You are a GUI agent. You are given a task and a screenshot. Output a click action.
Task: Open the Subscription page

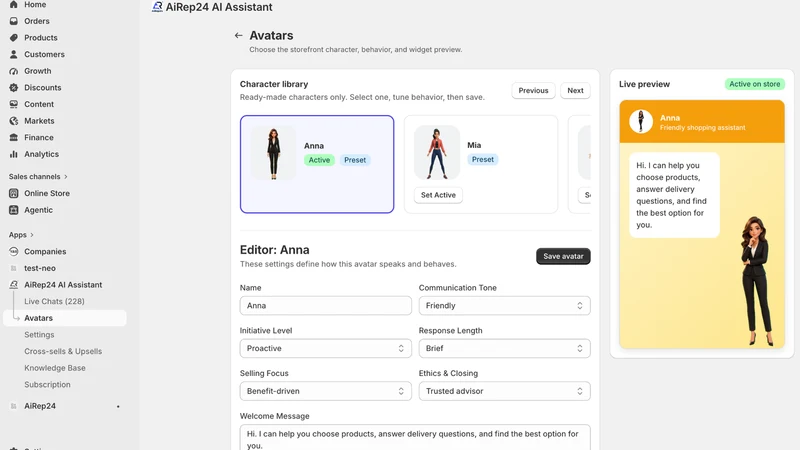coord(47,385)
